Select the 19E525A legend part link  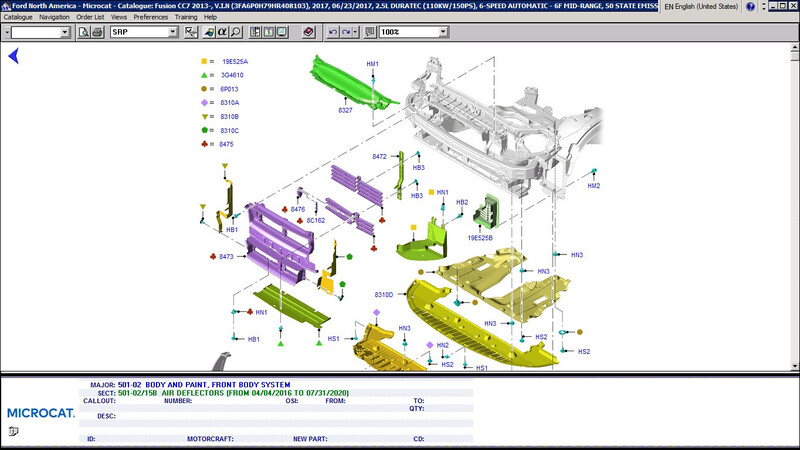(x=235, y=61)
